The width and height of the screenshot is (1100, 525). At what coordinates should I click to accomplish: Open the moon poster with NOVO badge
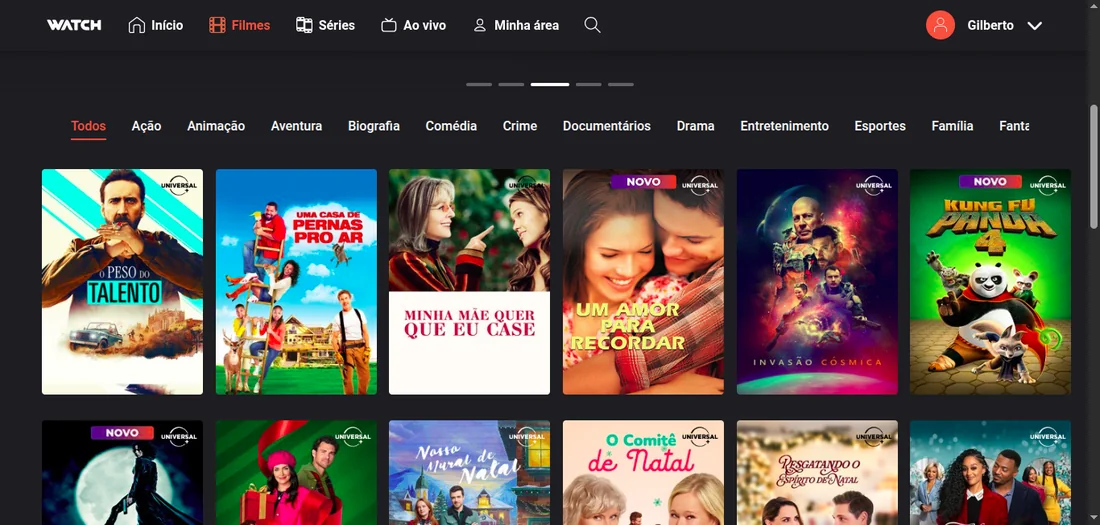(122, 472)
